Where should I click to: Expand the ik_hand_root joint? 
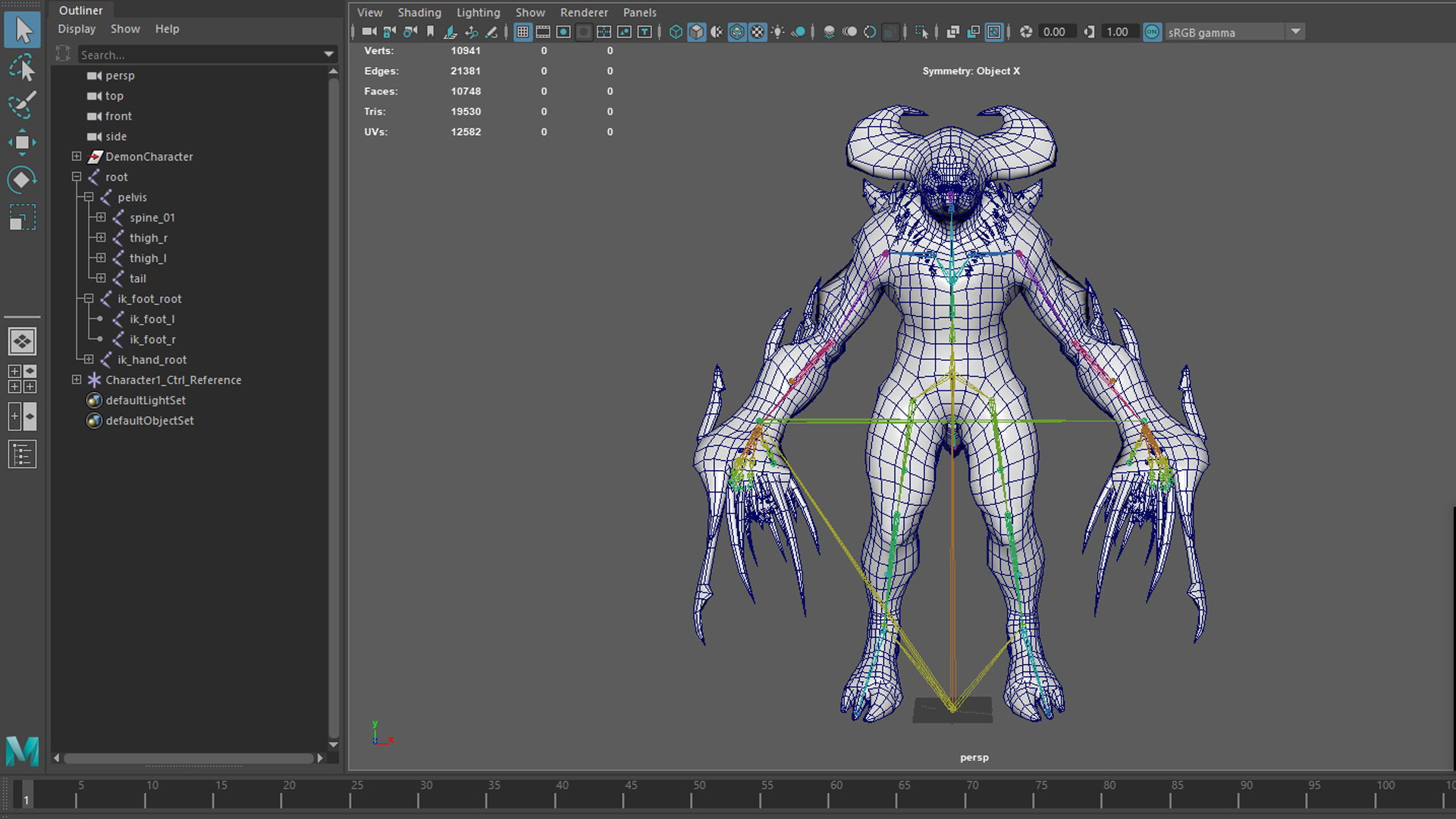click(89, 359)
